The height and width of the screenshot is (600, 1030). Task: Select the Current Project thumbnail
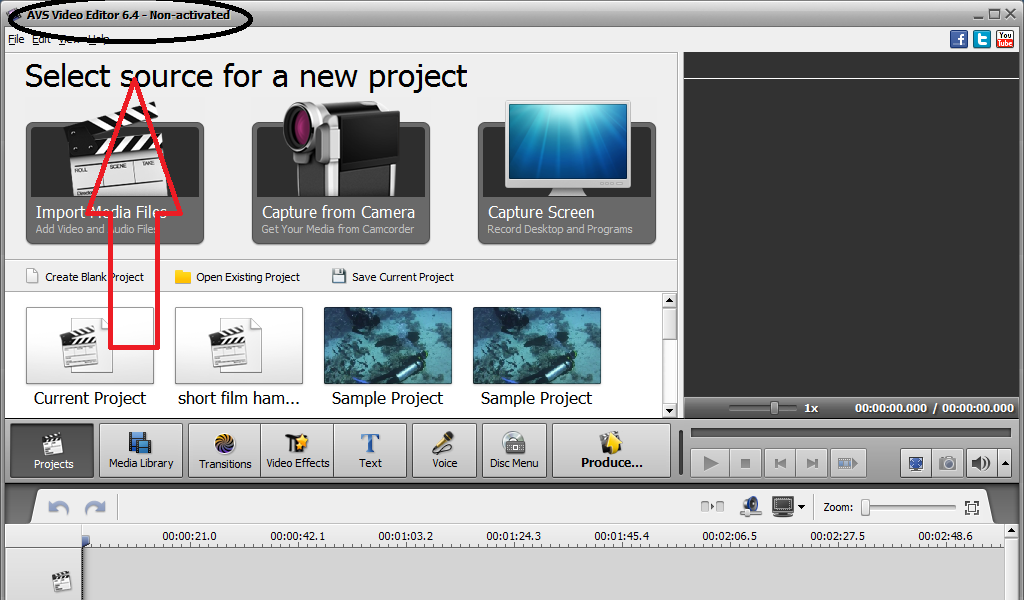pyautogui.click(x=90, y=346)
